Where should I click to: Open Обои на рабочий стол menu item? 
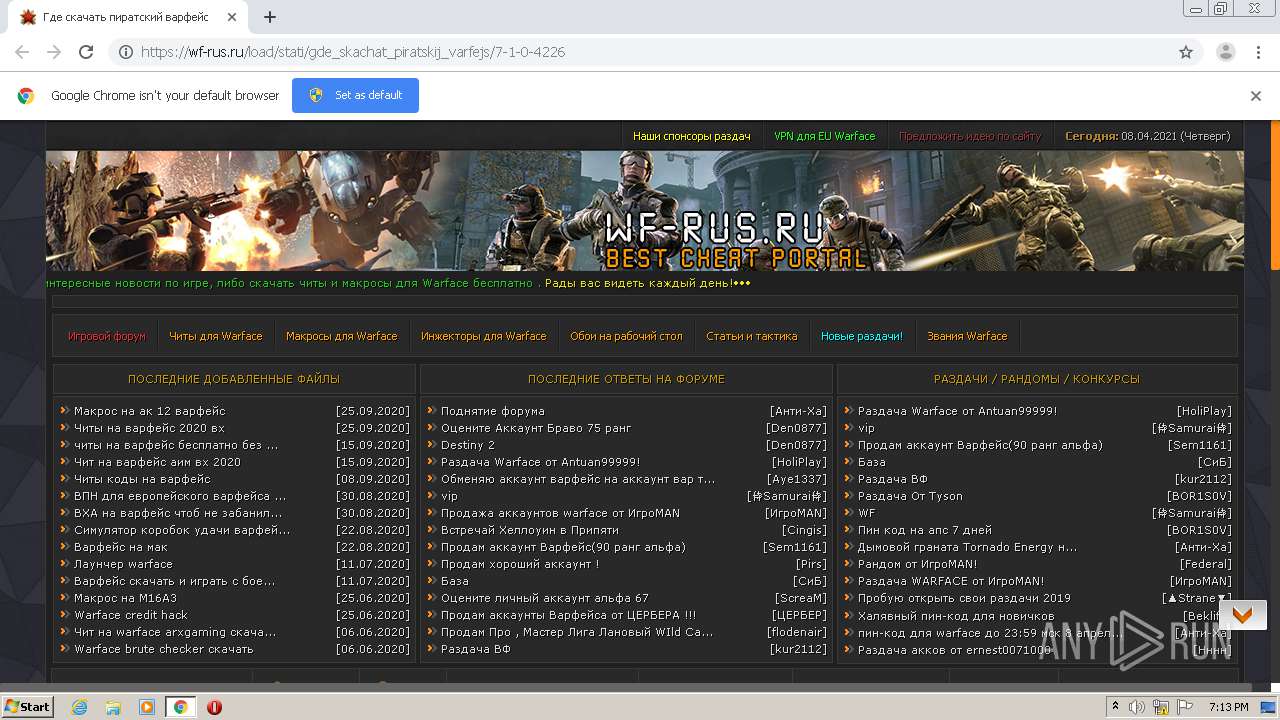[626, 336]
